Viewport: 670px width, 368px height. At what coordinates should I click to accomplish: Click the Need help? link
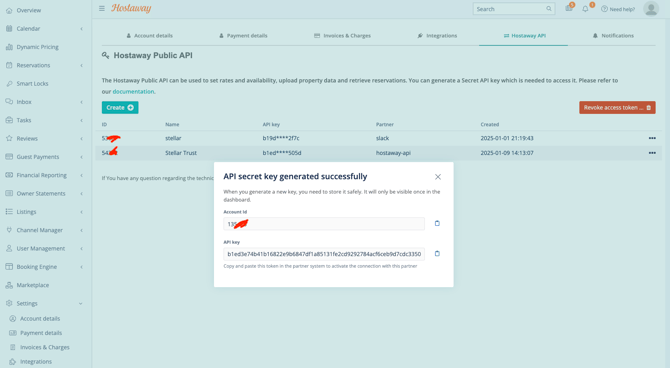tap(618, 9)
